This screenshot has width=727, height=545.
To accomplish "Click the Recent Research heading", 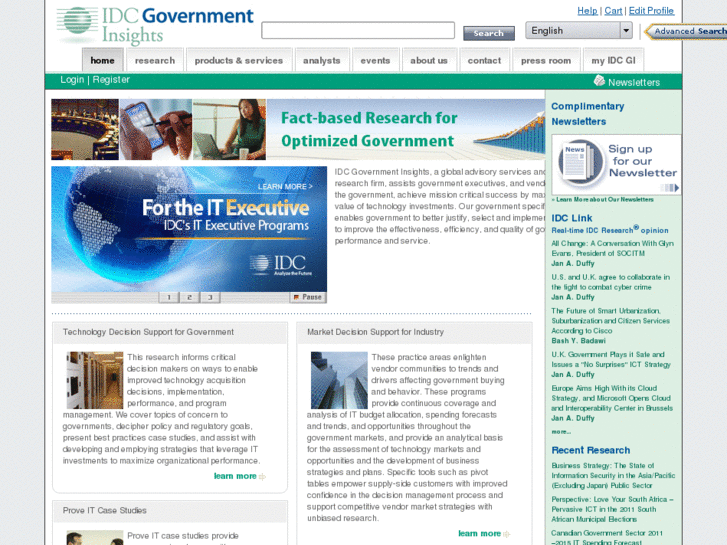I will (x=591, y=450).
